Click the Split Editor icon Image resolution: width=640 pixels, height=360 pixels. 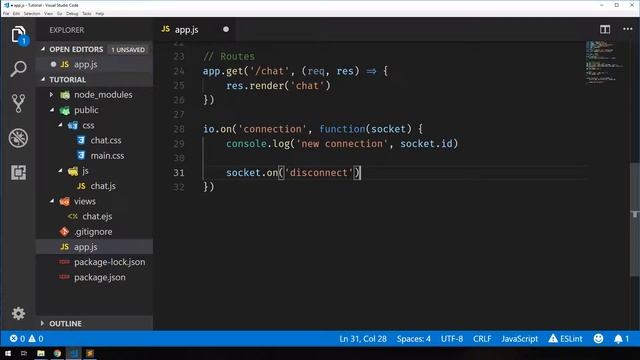coord(605,29)
